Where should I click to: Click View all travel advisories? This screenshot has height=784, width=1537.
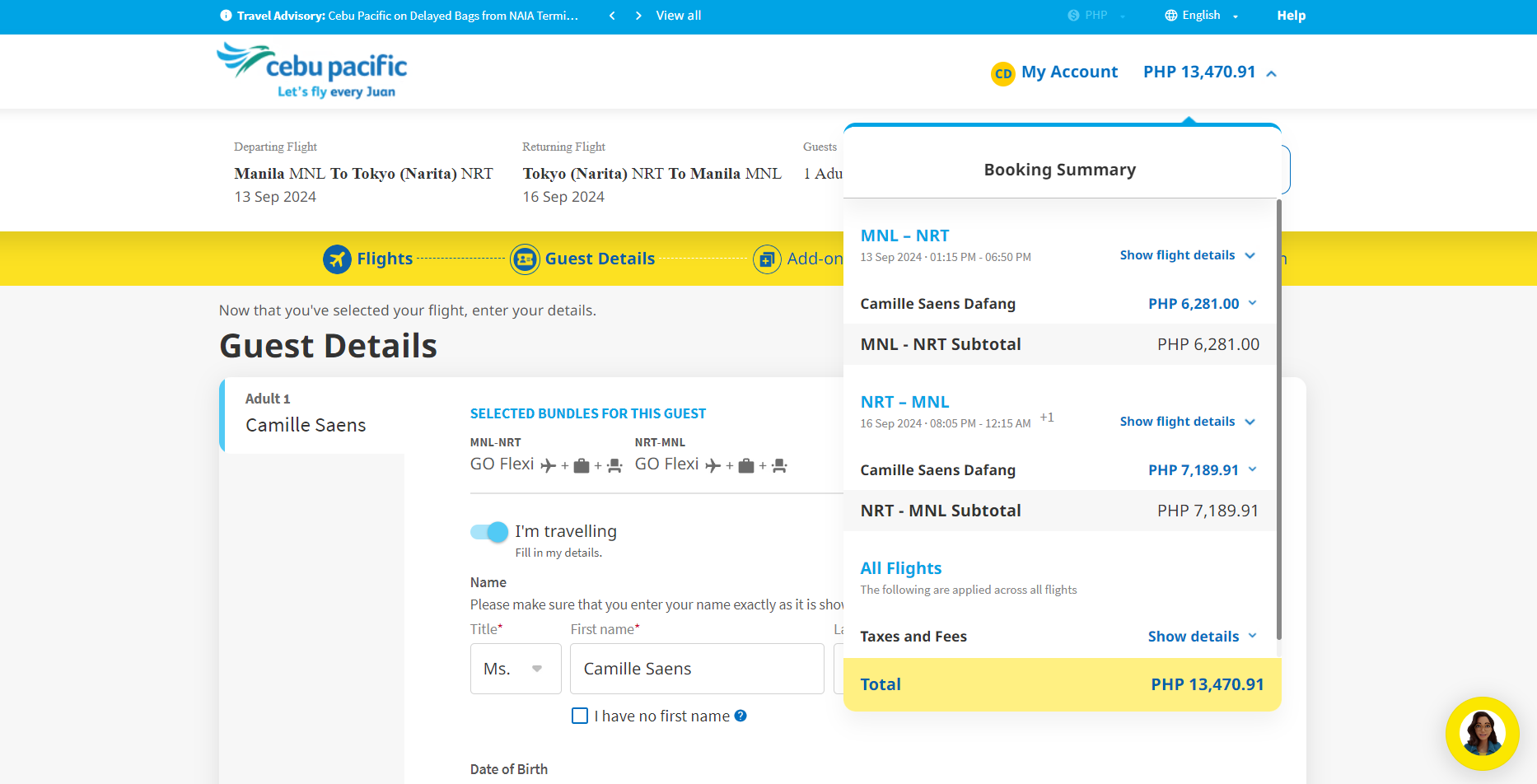click(x=679, y=16)
